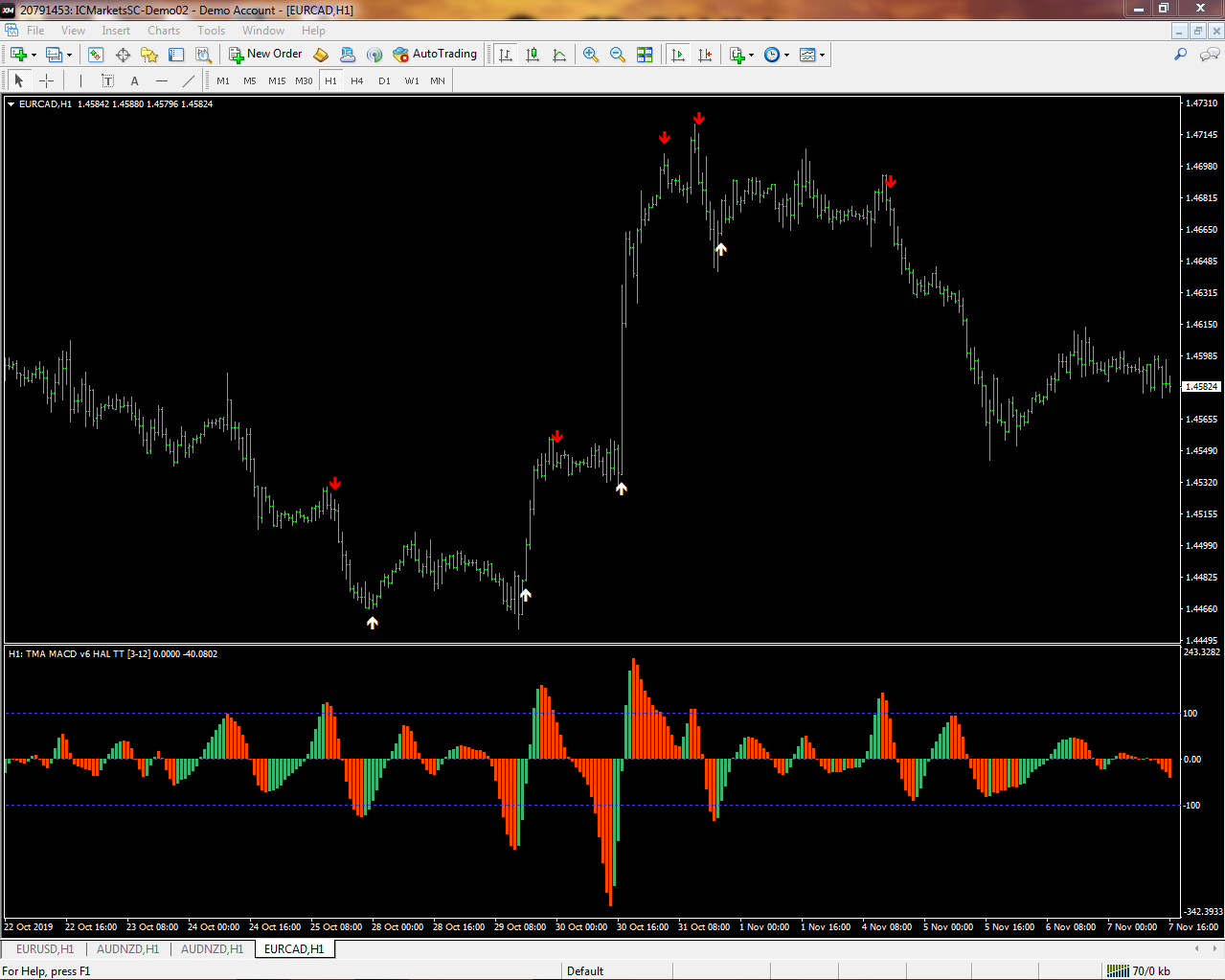Viewport: 1225px width, 980px height.
Task: Open the Tools menu
Action: [211, 31]
